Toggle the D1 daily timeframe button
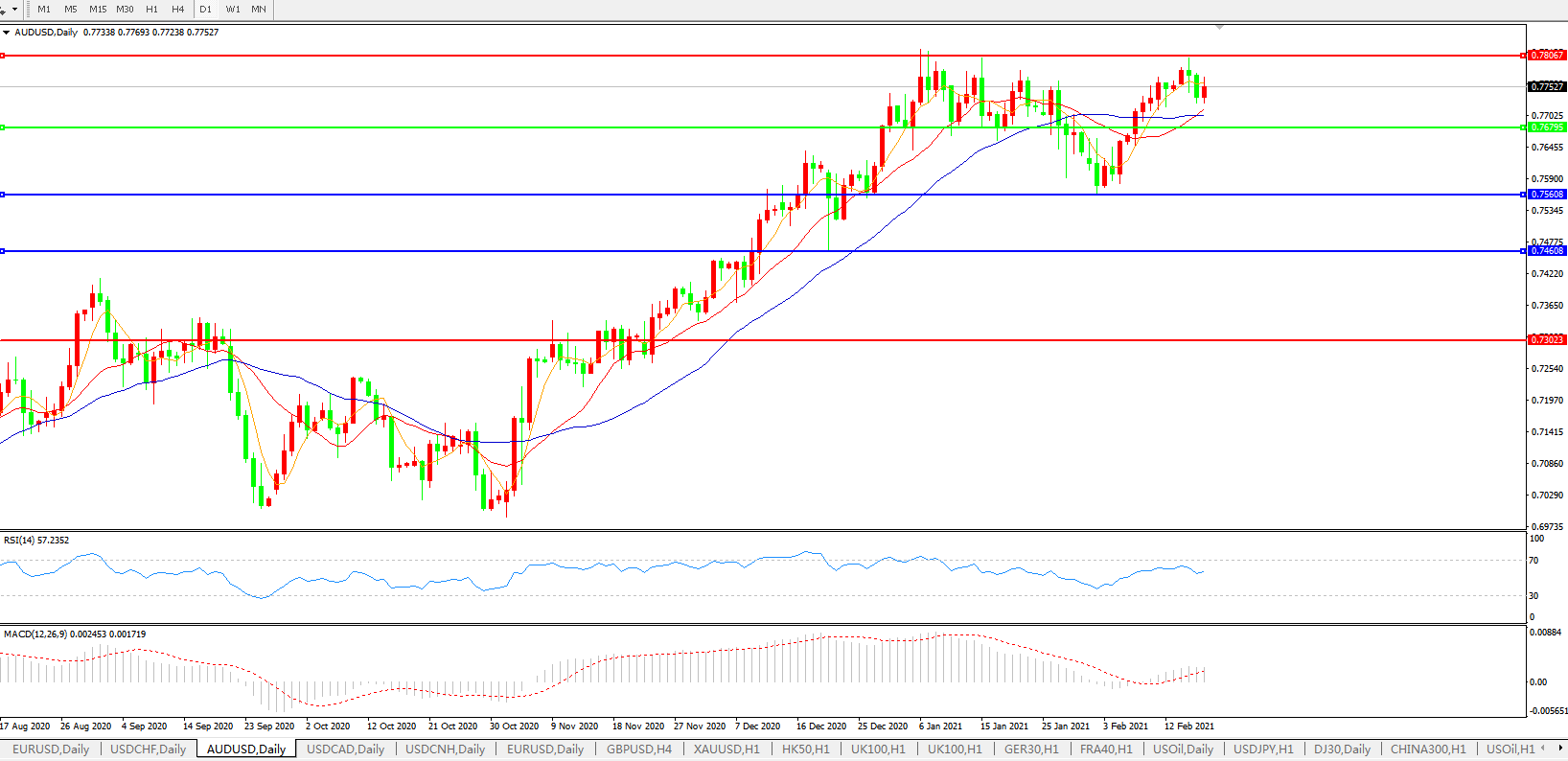Screen dimensions: 1568x761 click(205, 10)
